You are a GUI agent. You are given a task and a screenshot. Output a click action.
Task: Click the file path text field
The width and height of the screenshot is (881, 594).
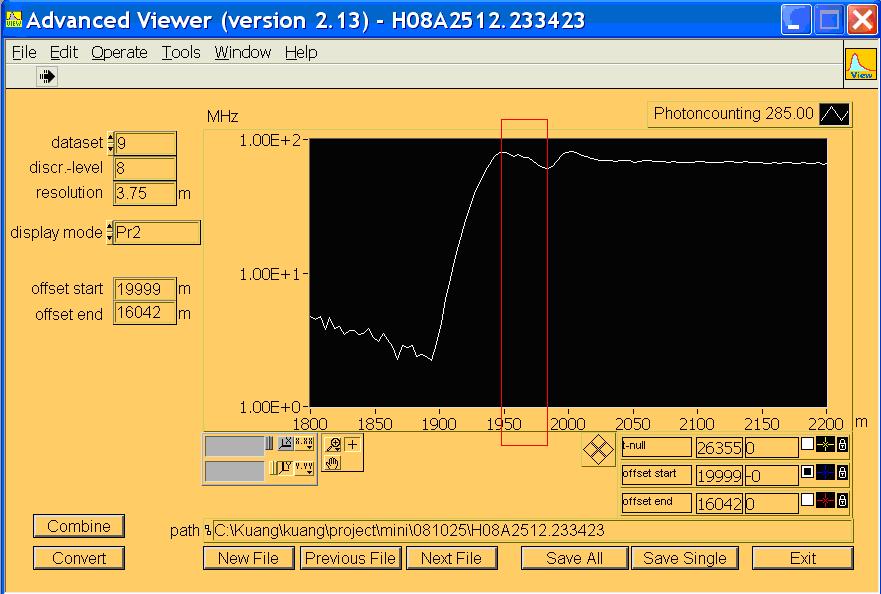coord(533,530)
